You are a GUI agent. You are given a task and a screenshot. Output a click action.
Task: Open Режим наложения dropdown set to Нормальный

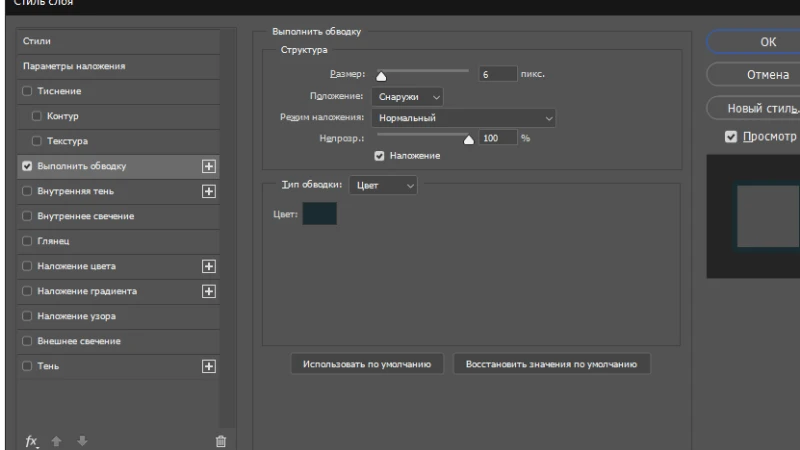click(463, 118)
